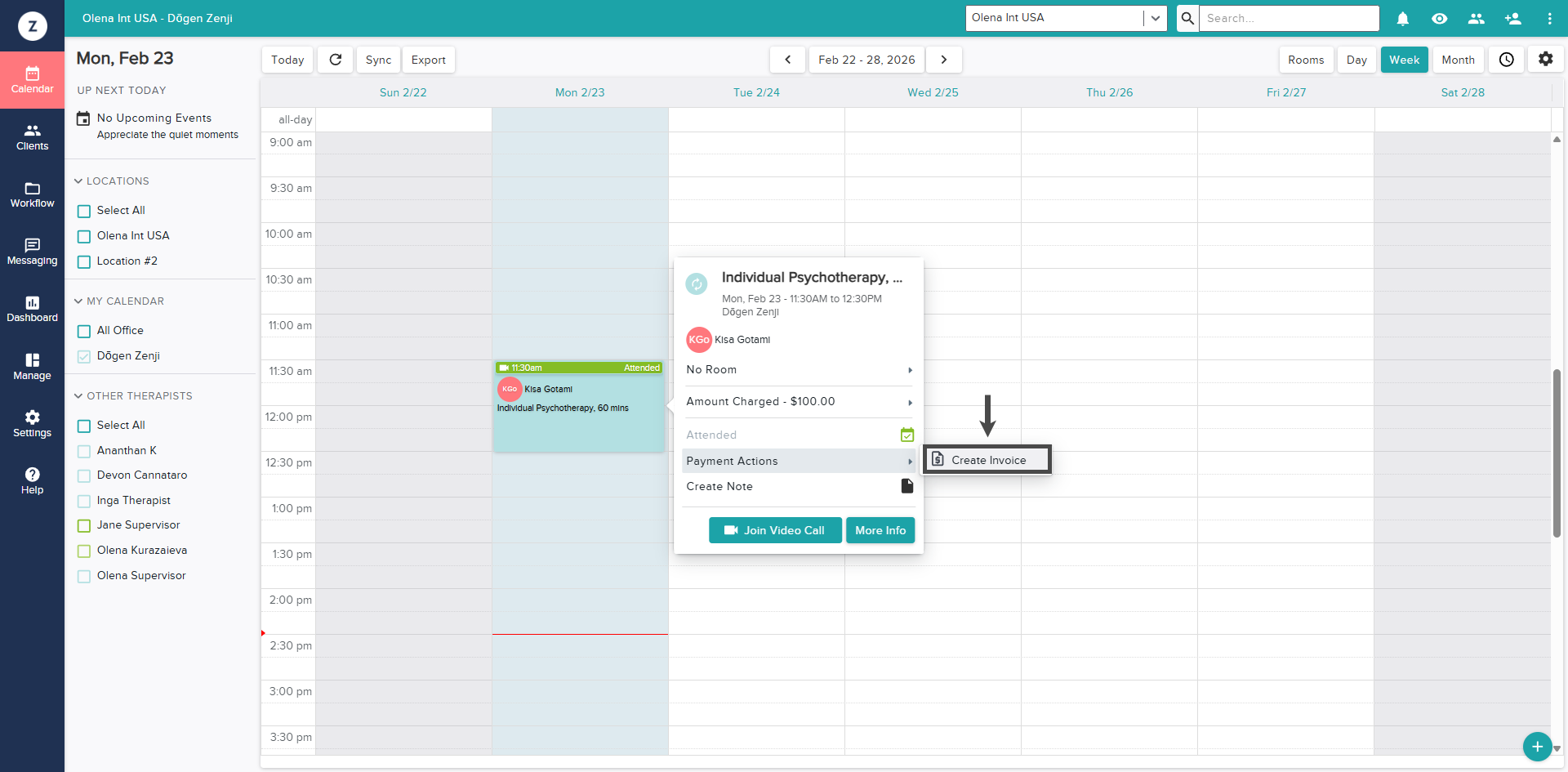
Task: Enable the All Office calendar checkbox
Action: tap(84, 332)
